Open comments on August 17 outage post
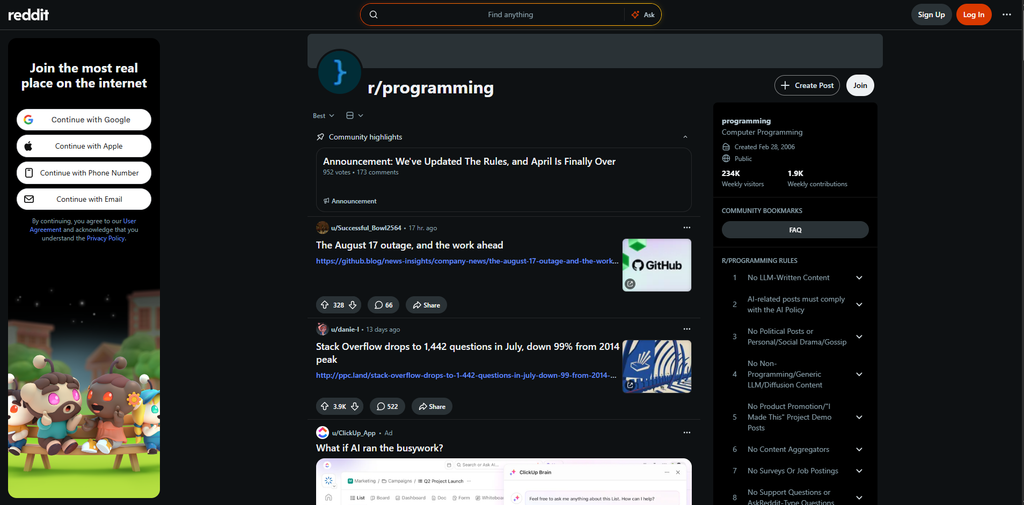 click(x=384, y=305)
